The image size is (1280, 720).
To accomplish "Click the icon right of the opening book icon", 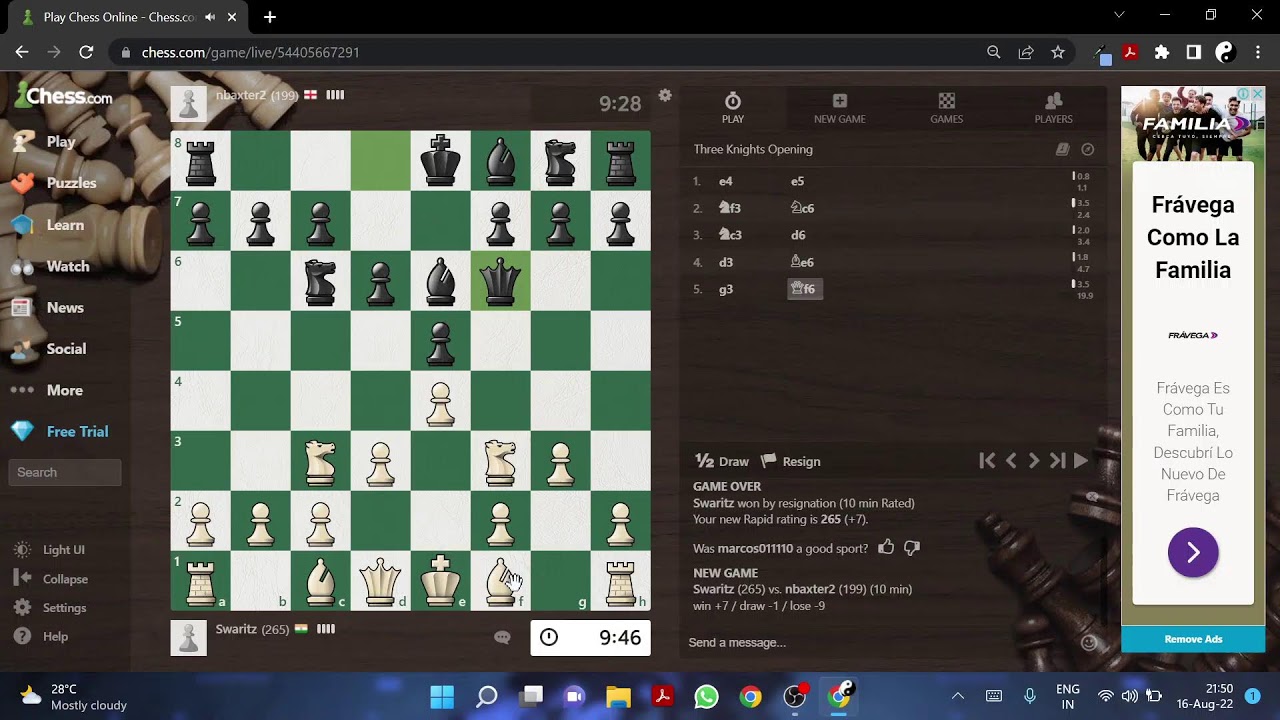I will tap(1088, 149).
